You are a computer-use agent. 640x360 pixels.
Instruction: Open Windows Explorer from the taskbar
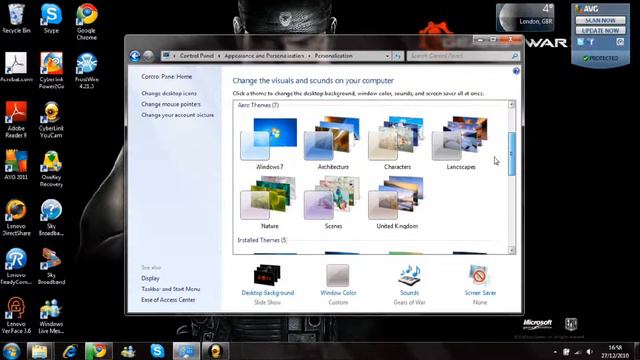40,351
